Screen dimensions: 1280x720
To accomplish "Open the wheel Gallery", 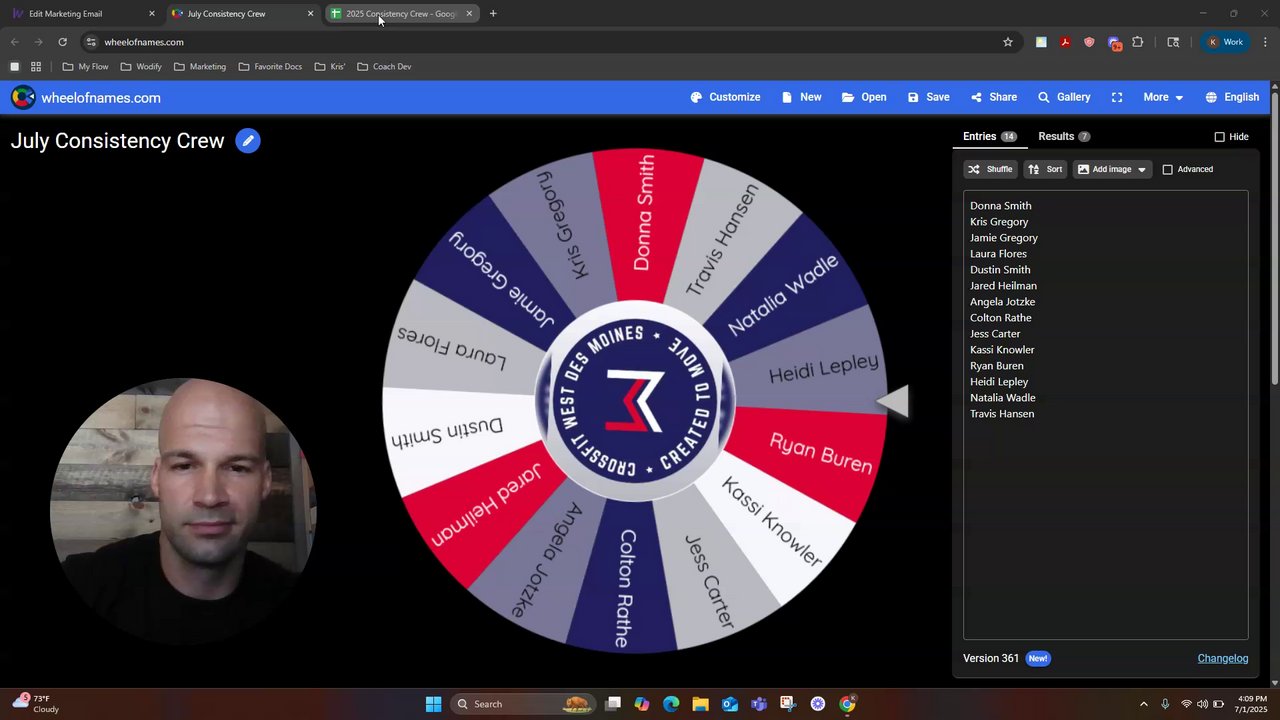I will (1063, 97).
